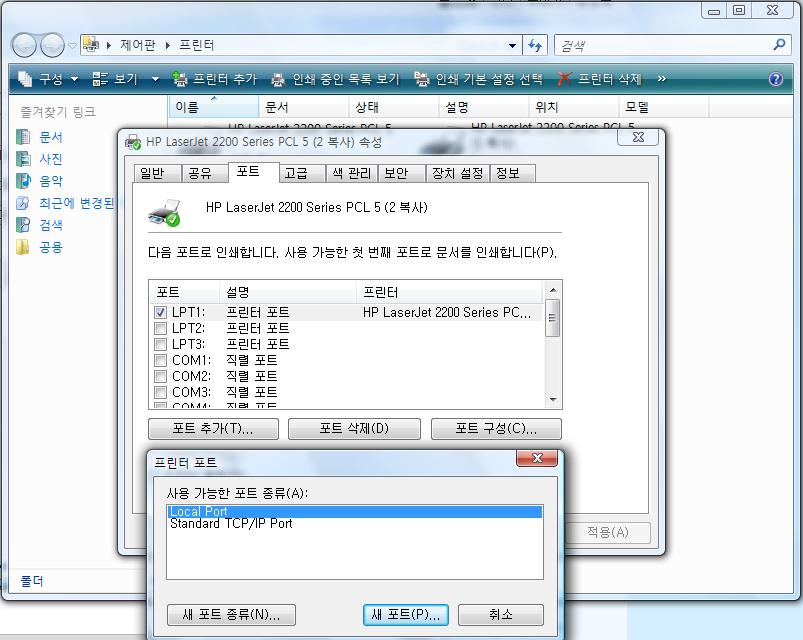Click the down arrow of the port list scrollbar
Image resolution: width=803 pixels, height=640 pixels.
click(553, 399)
